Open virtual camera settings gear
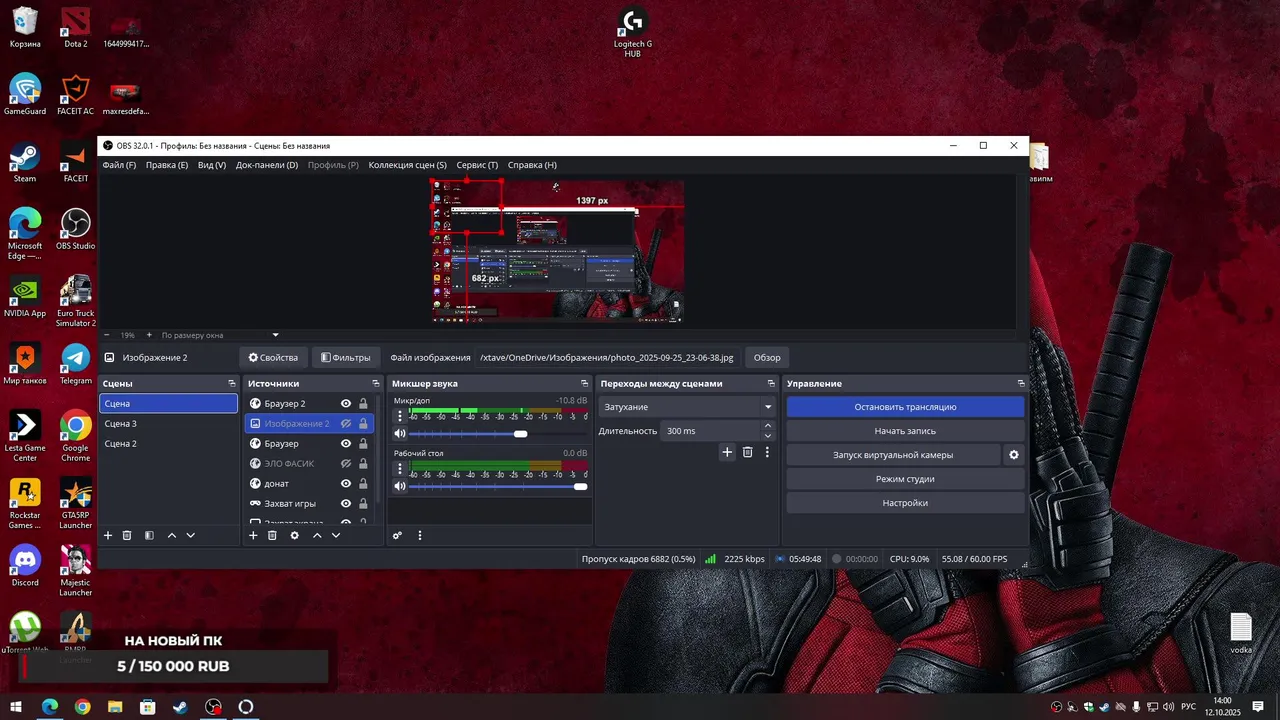This screenshot has height=720, width=1280. point(1013,455)
